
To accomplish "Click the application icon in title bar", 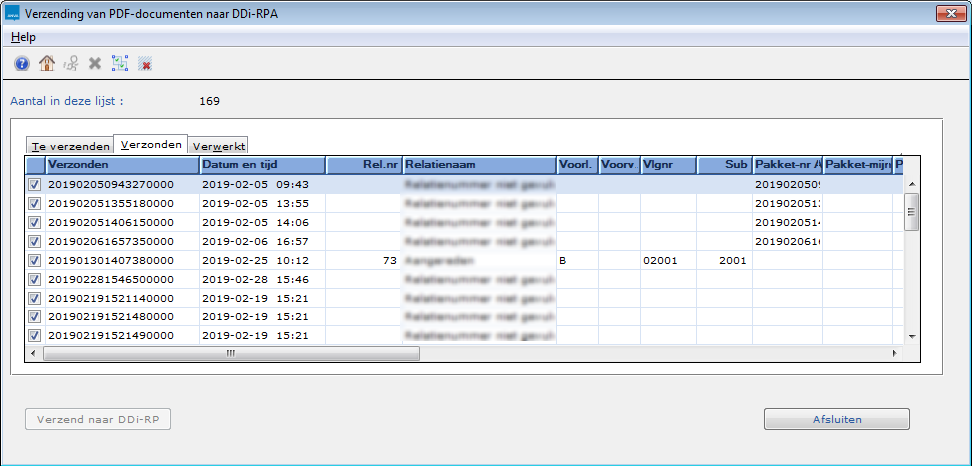I will pos(12,13).
